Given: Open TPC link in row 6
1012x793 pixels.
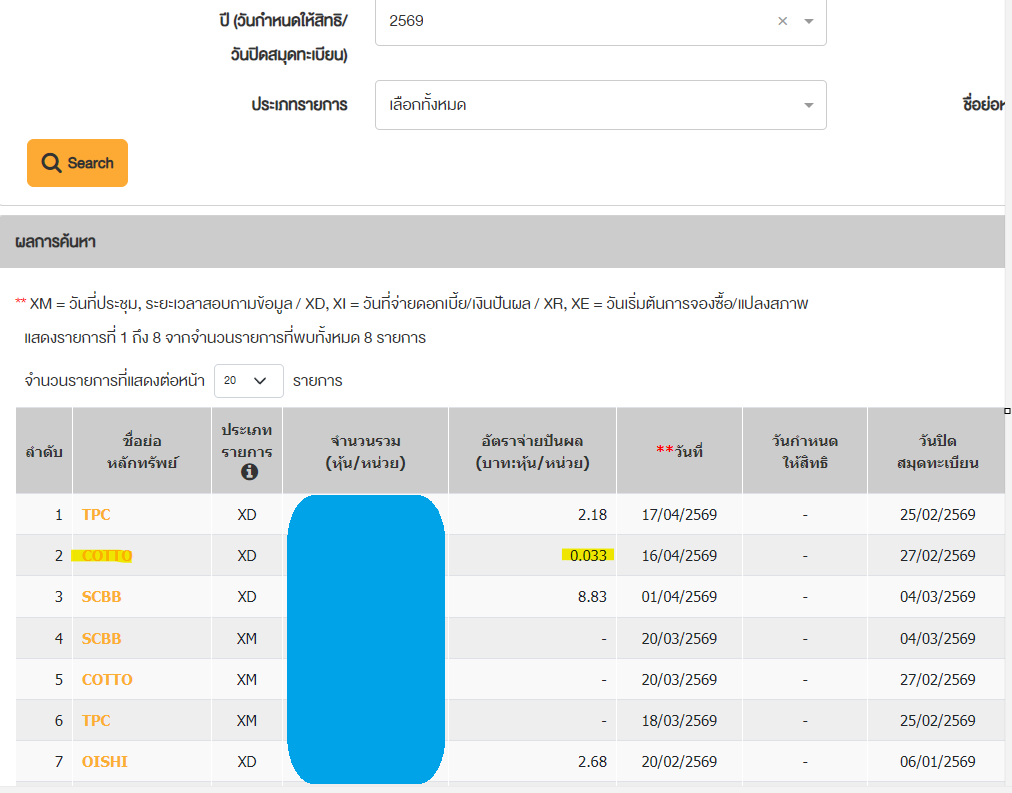Looking at the screenshot, I should [96, 720].
